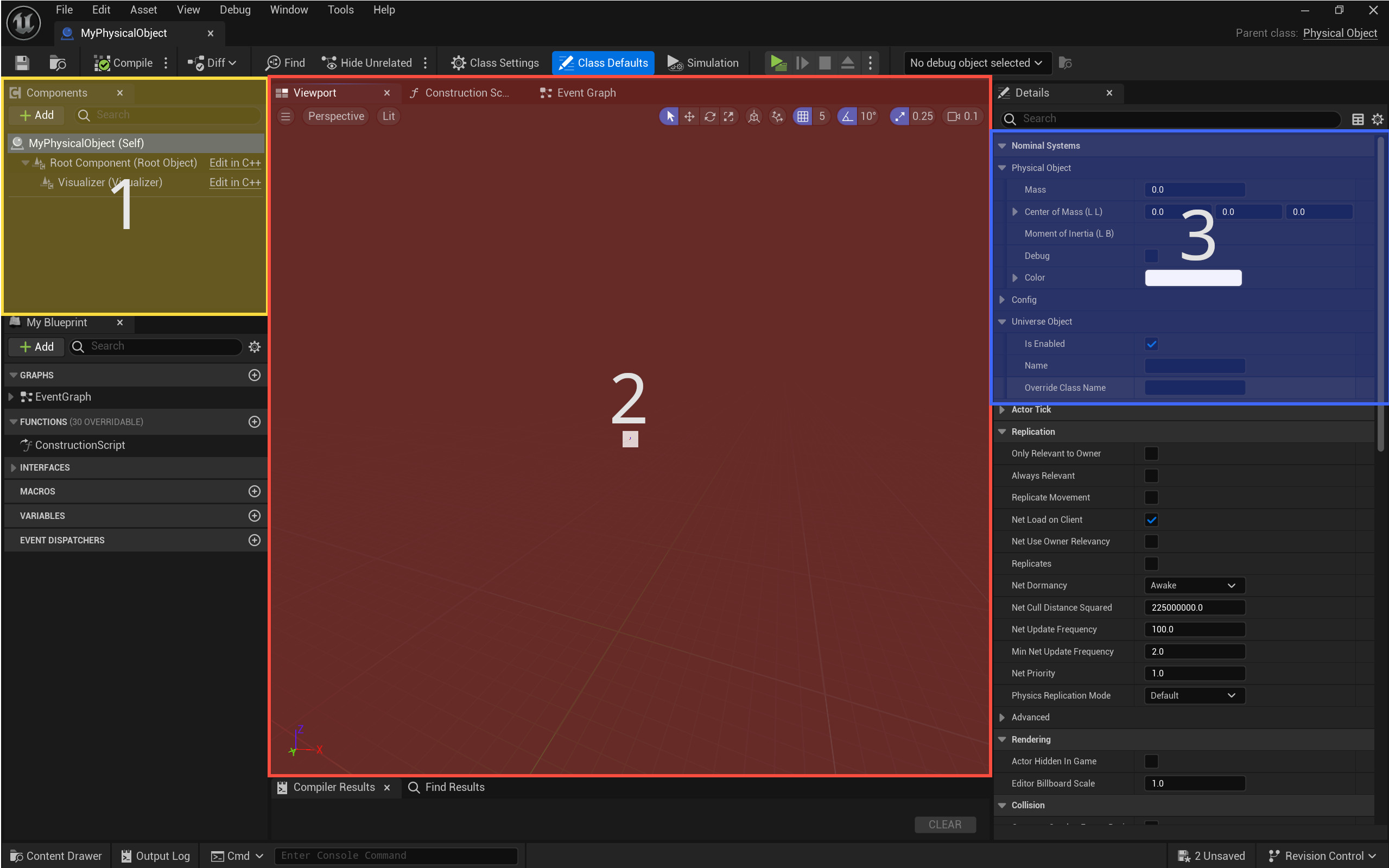Select the translate gizmo tool in viewport
The width and height of the screenshot is (1389, 868).
pos(689,117)
